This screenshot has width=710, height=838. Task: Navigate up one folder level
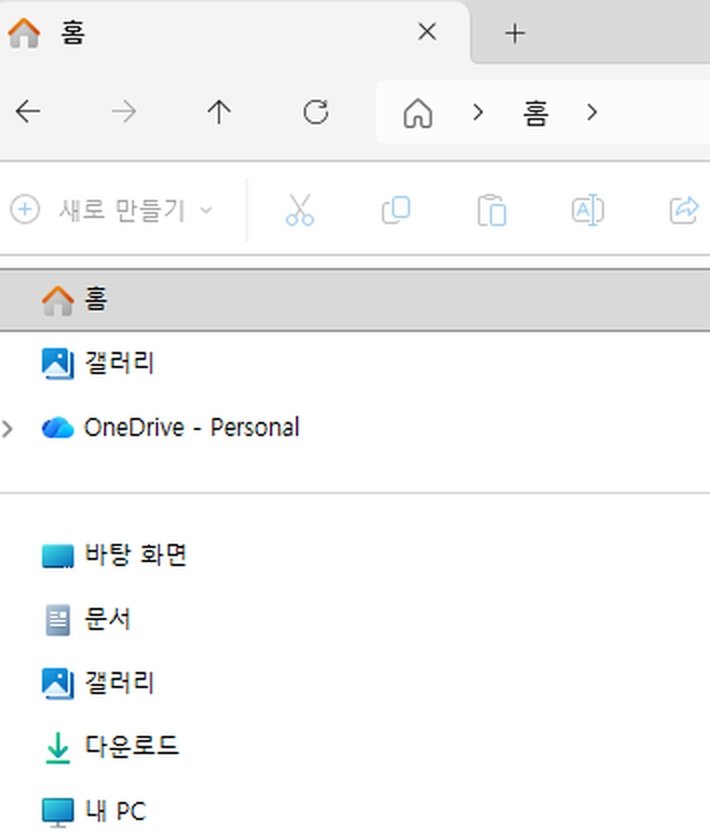pyautogui.click(x=219, y=112)
